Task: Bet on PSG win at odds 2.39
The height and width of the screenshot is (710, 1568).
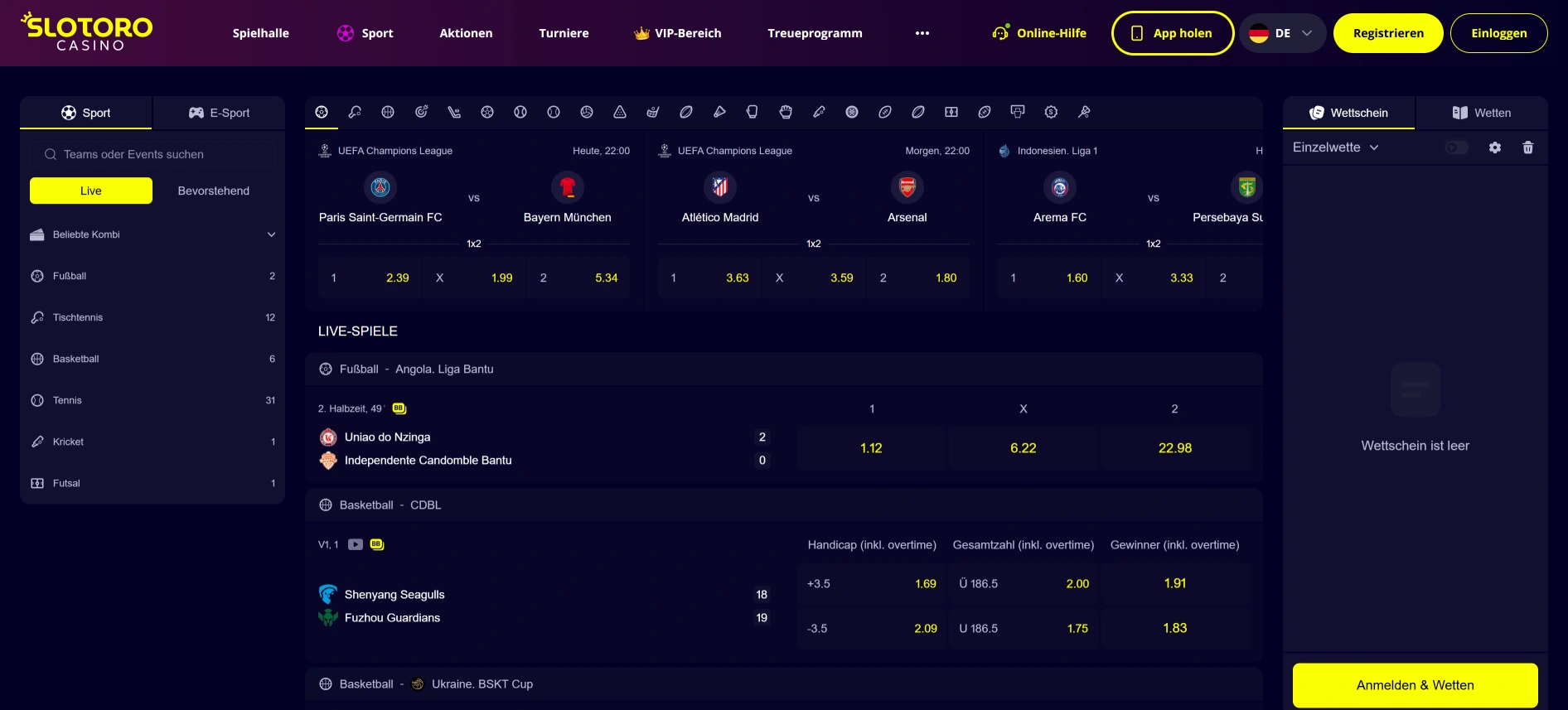Action: [x=370, y=278]
